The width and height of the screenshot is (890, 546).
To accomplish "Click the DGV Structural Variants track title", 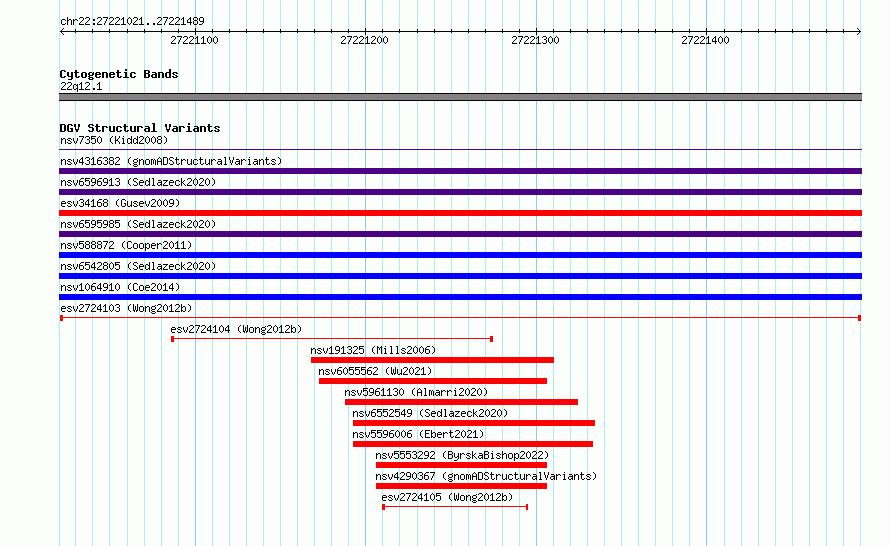I will (x=140, y=128).
